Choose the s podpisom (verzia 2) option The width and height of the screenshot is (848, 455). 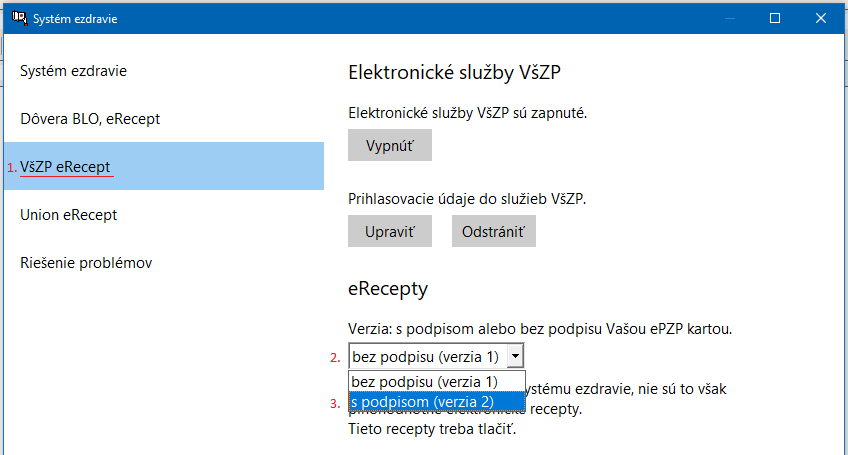437,402
